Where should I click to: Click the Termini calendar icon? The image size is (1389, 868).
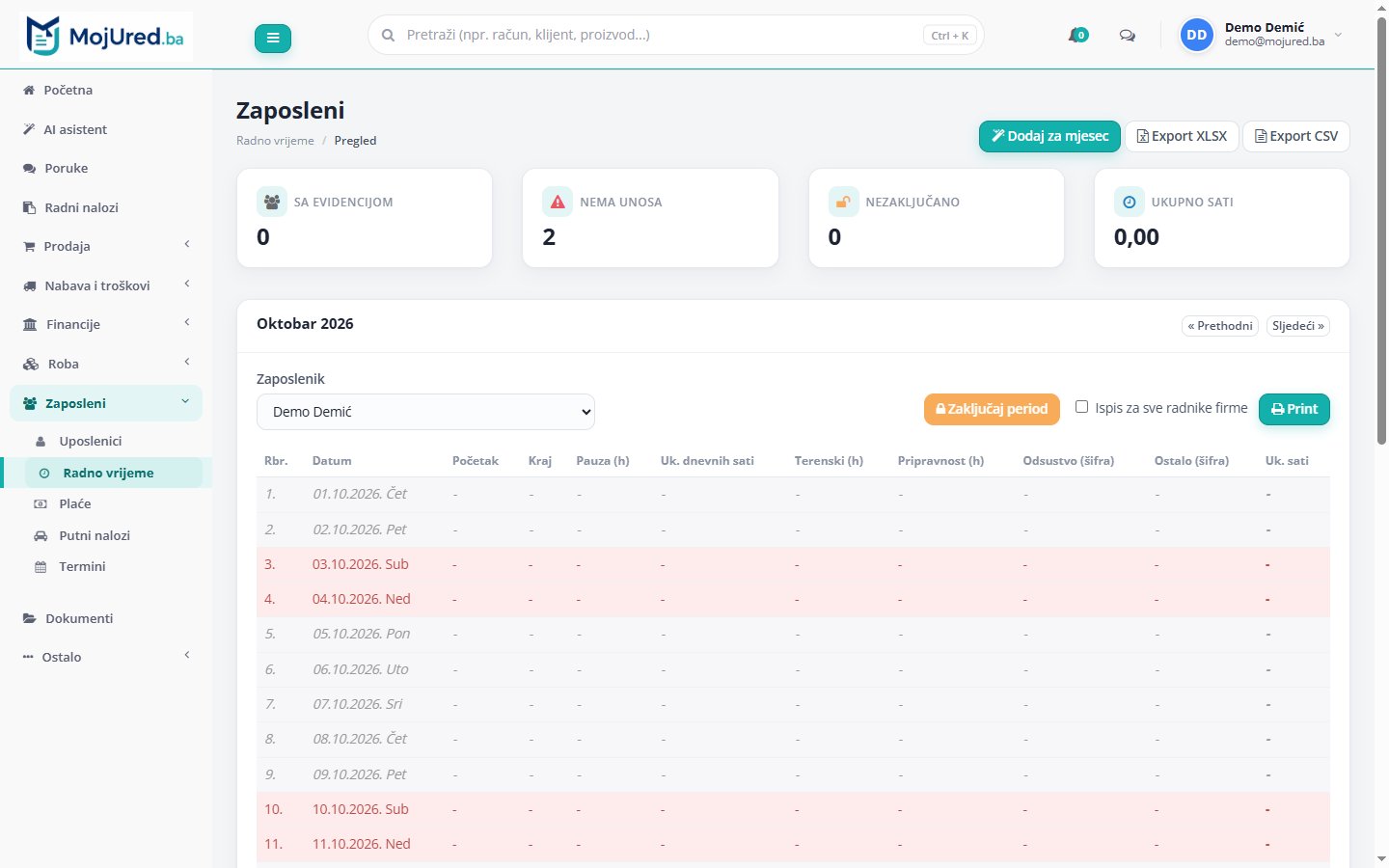pyautogui.click(x=41, y=567)
